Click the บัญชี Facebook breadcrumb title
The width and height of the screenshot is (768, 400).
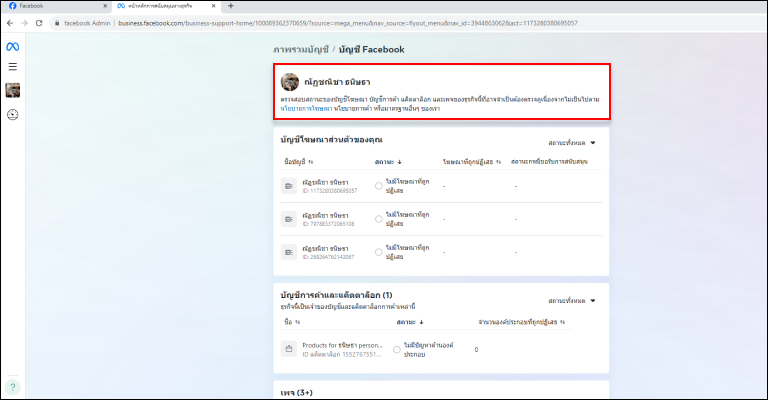pos(372,49)
